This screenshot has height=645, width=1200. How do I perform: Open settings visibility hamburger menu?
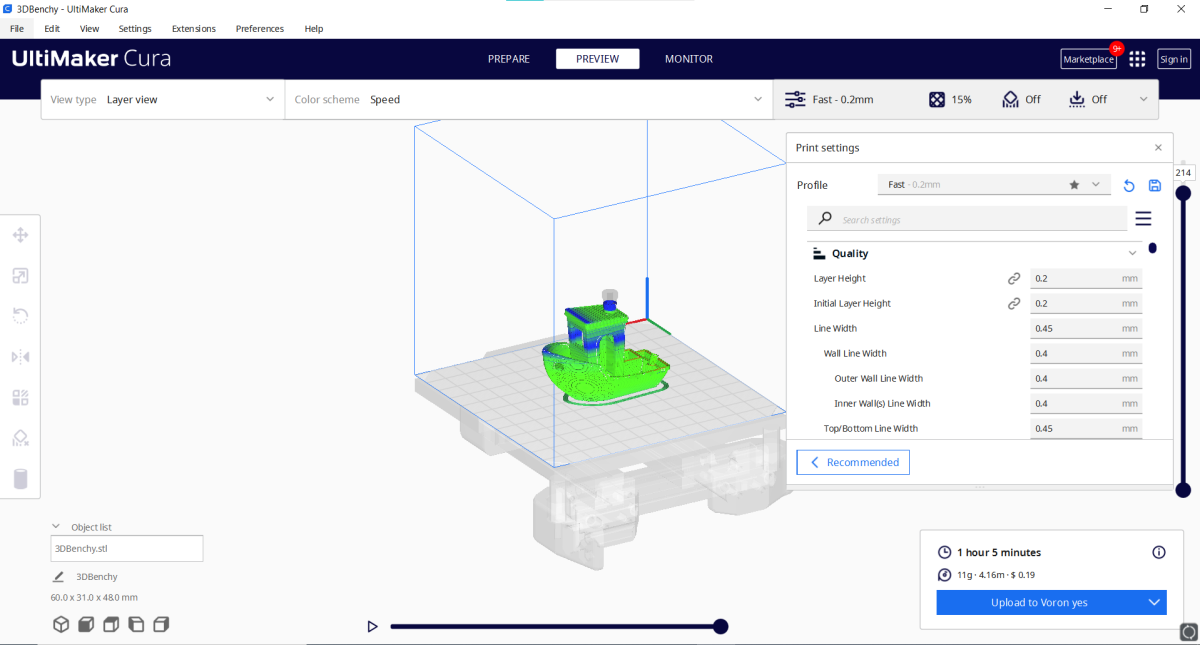pos(1143,219)
